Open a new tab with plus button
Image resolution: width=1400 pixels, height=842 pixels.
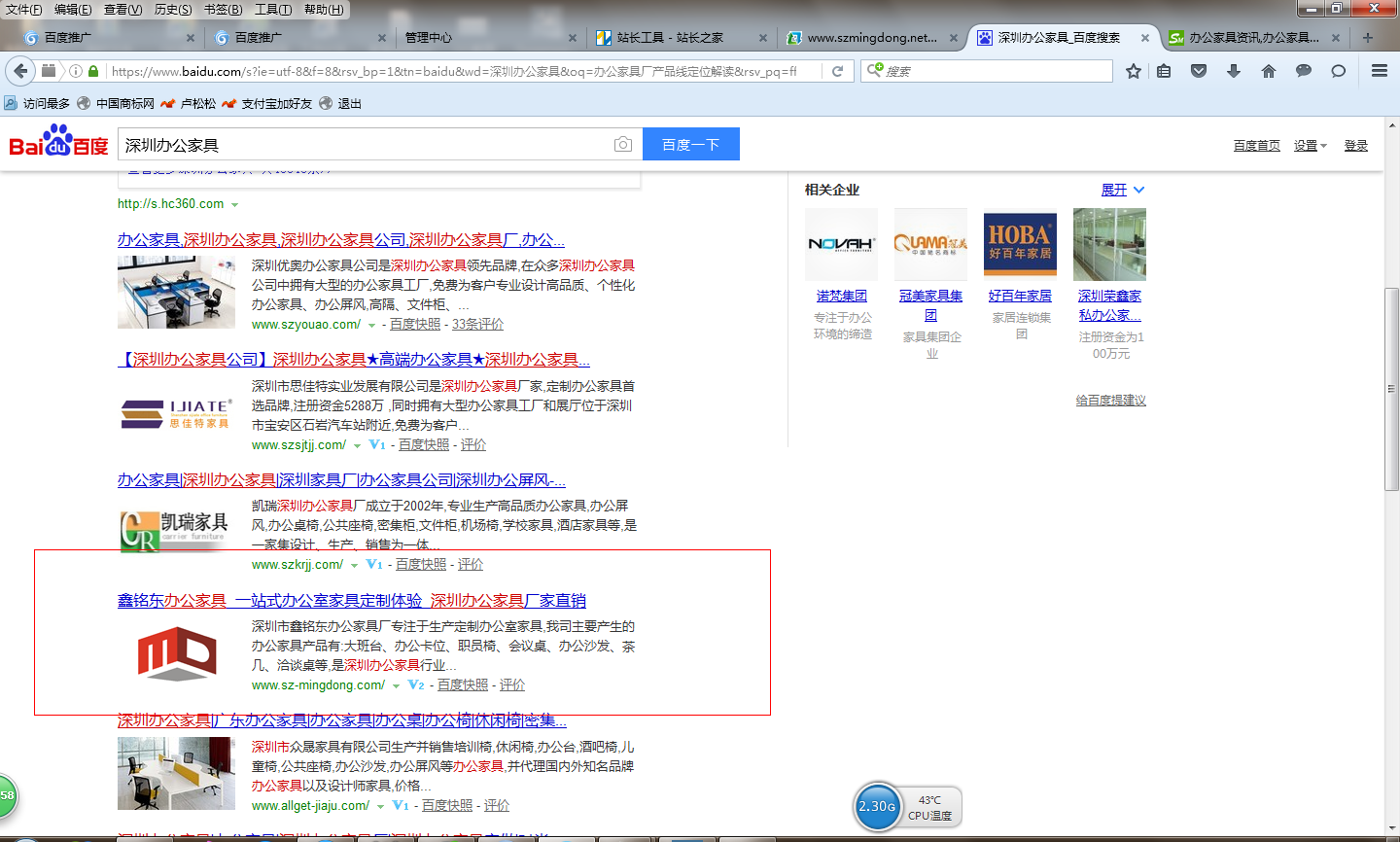1368,38
